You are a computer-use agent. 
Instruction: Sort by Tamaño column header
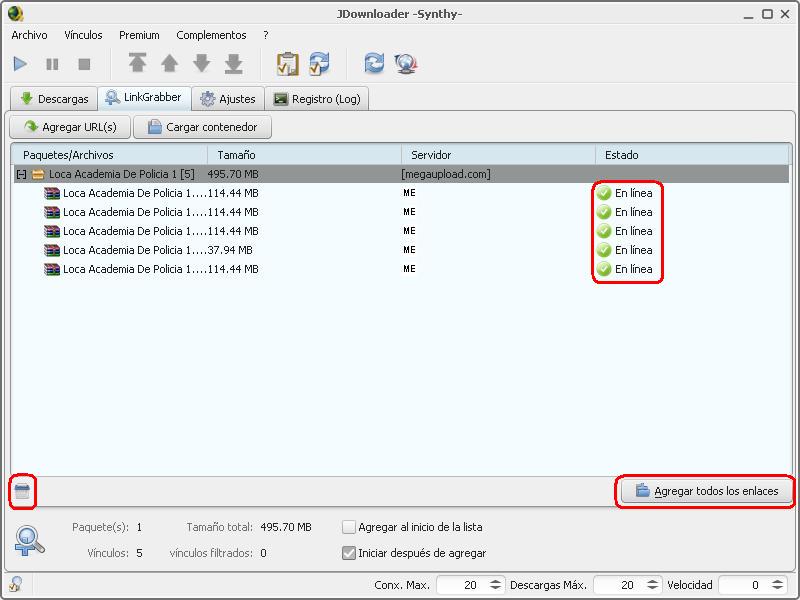[305, 155]
